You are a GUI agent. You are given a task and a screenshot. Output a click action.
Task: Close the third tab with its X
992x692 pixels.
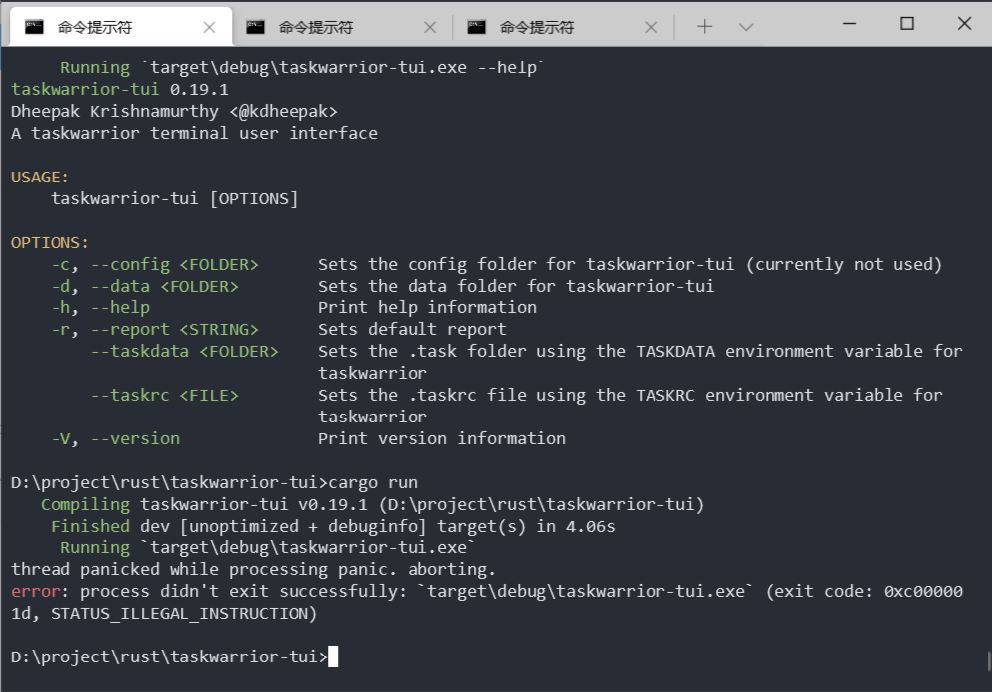(650, 26)
